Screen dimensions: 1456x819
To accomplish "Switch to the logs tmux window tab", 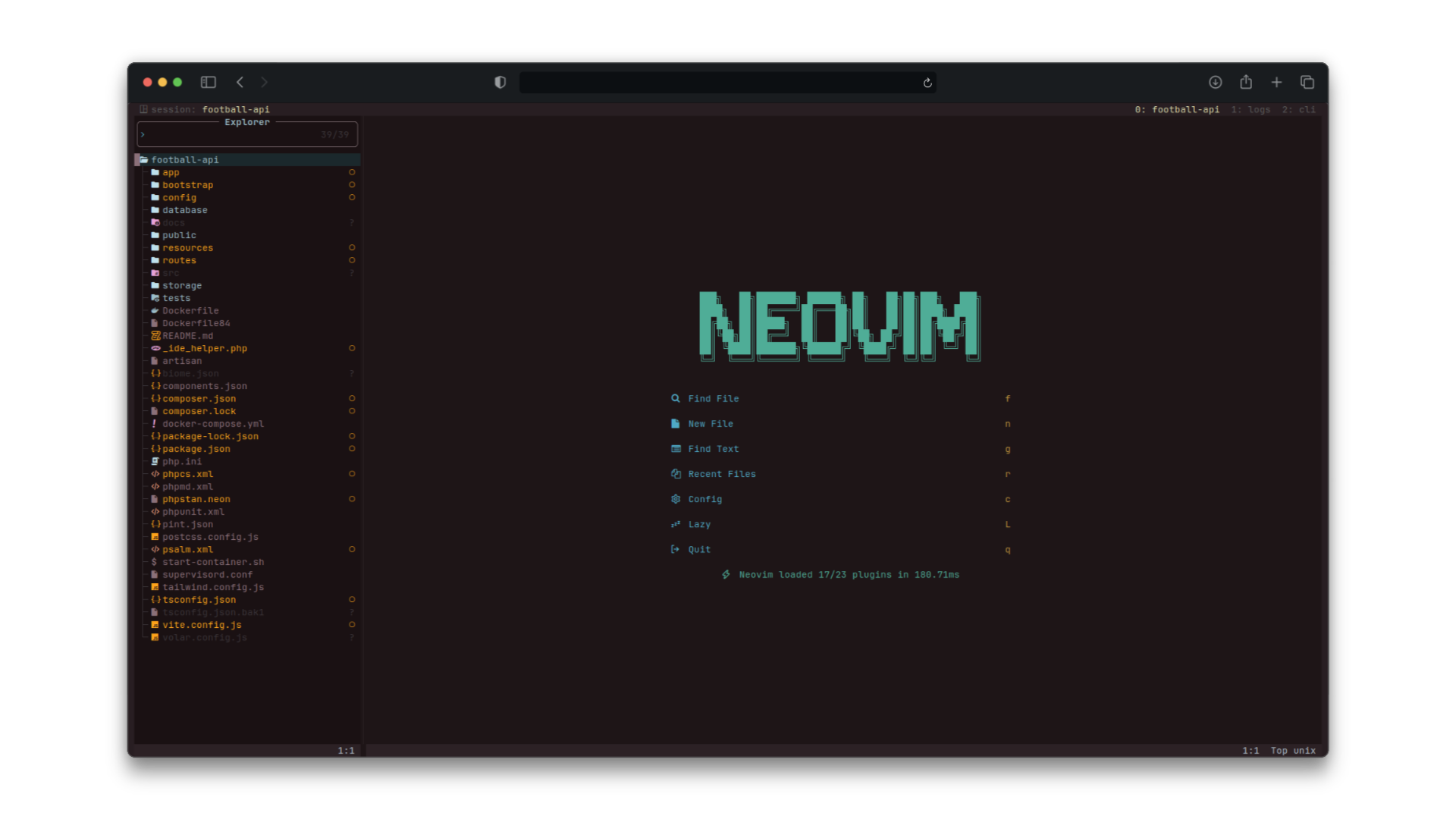I will coord(1251,110).
